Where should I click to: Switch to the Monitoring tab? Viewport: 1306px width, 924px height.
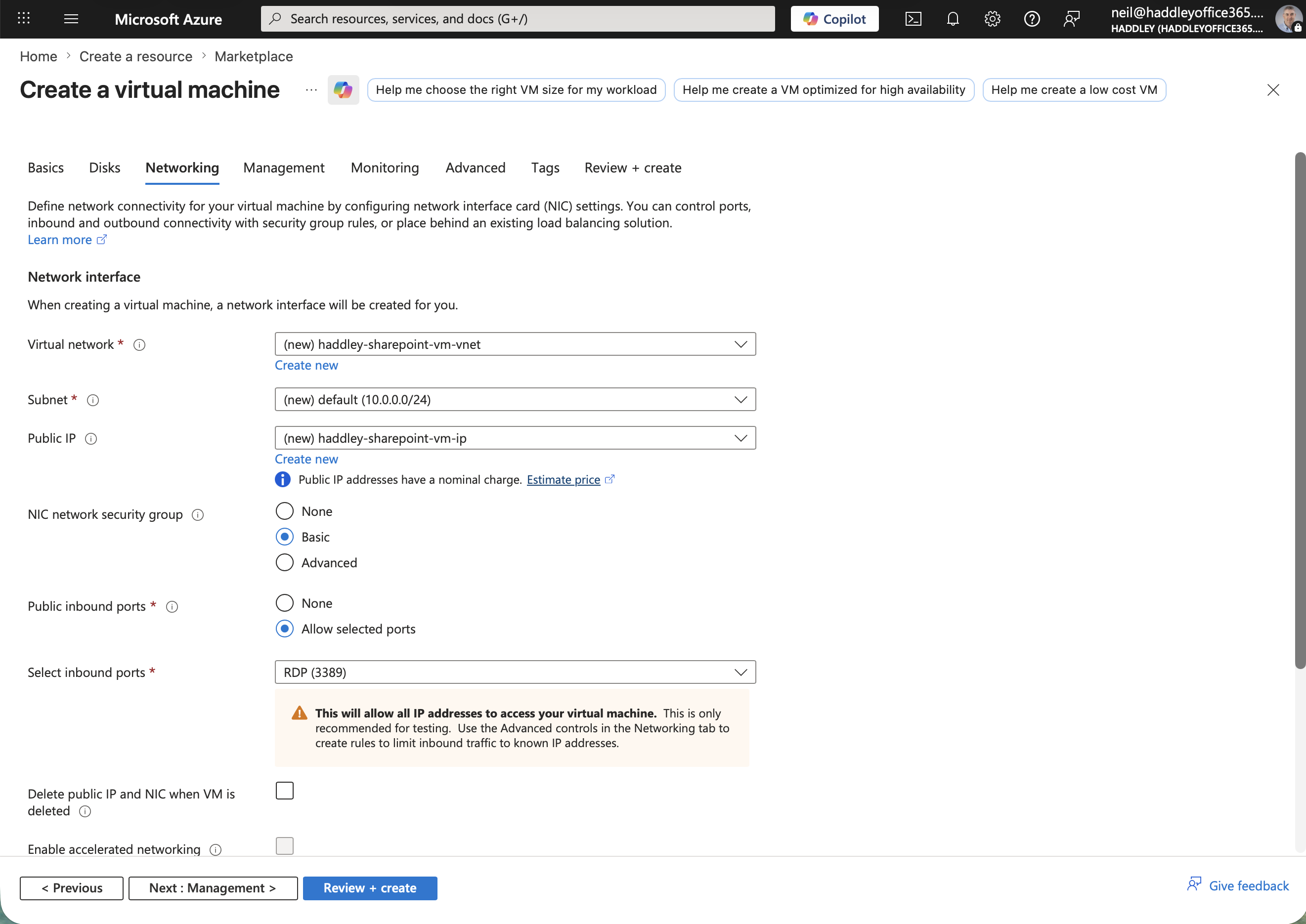click(385, 168)
